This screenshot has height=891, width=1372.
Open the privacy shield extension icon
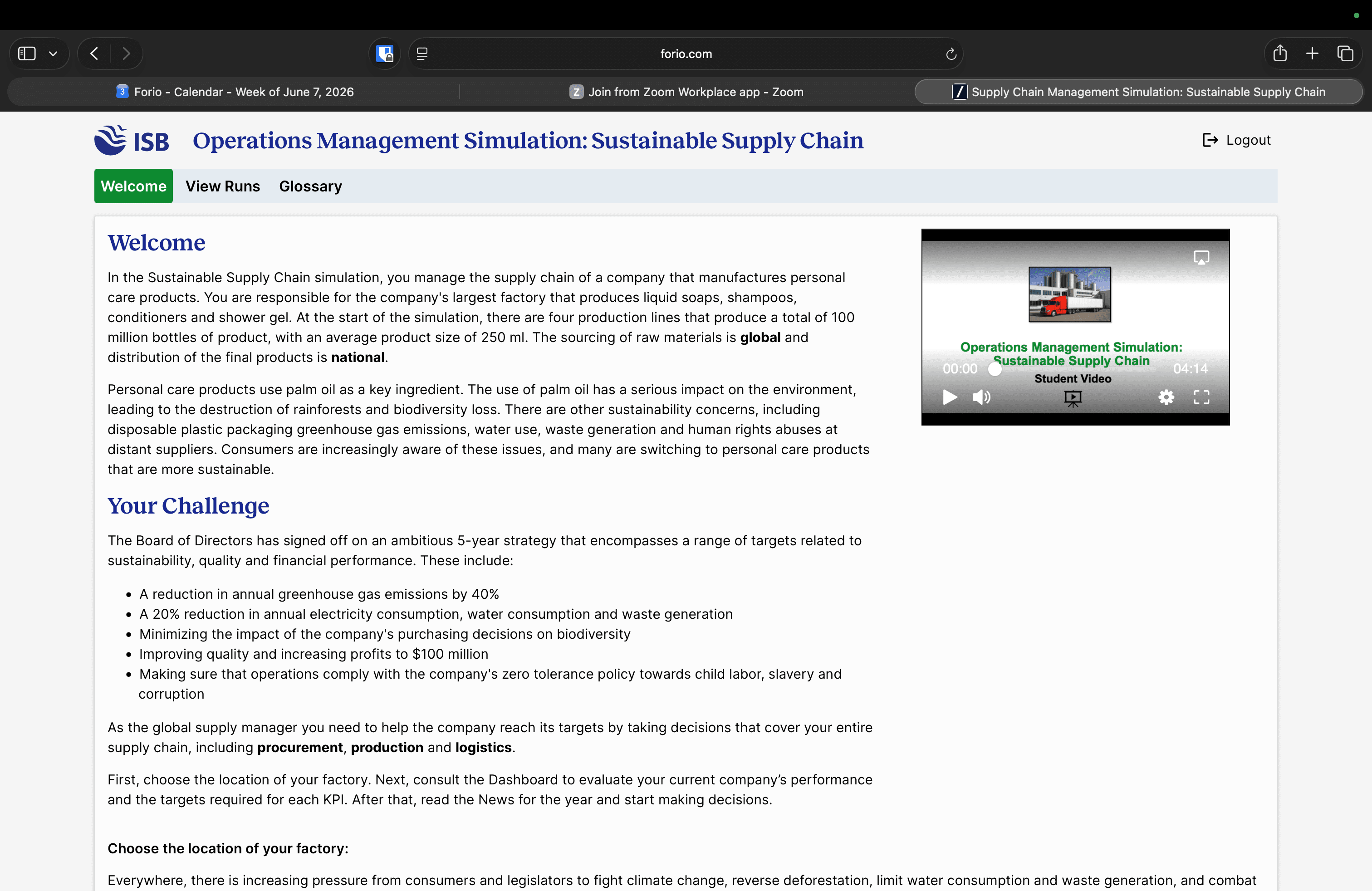(384, 54)
